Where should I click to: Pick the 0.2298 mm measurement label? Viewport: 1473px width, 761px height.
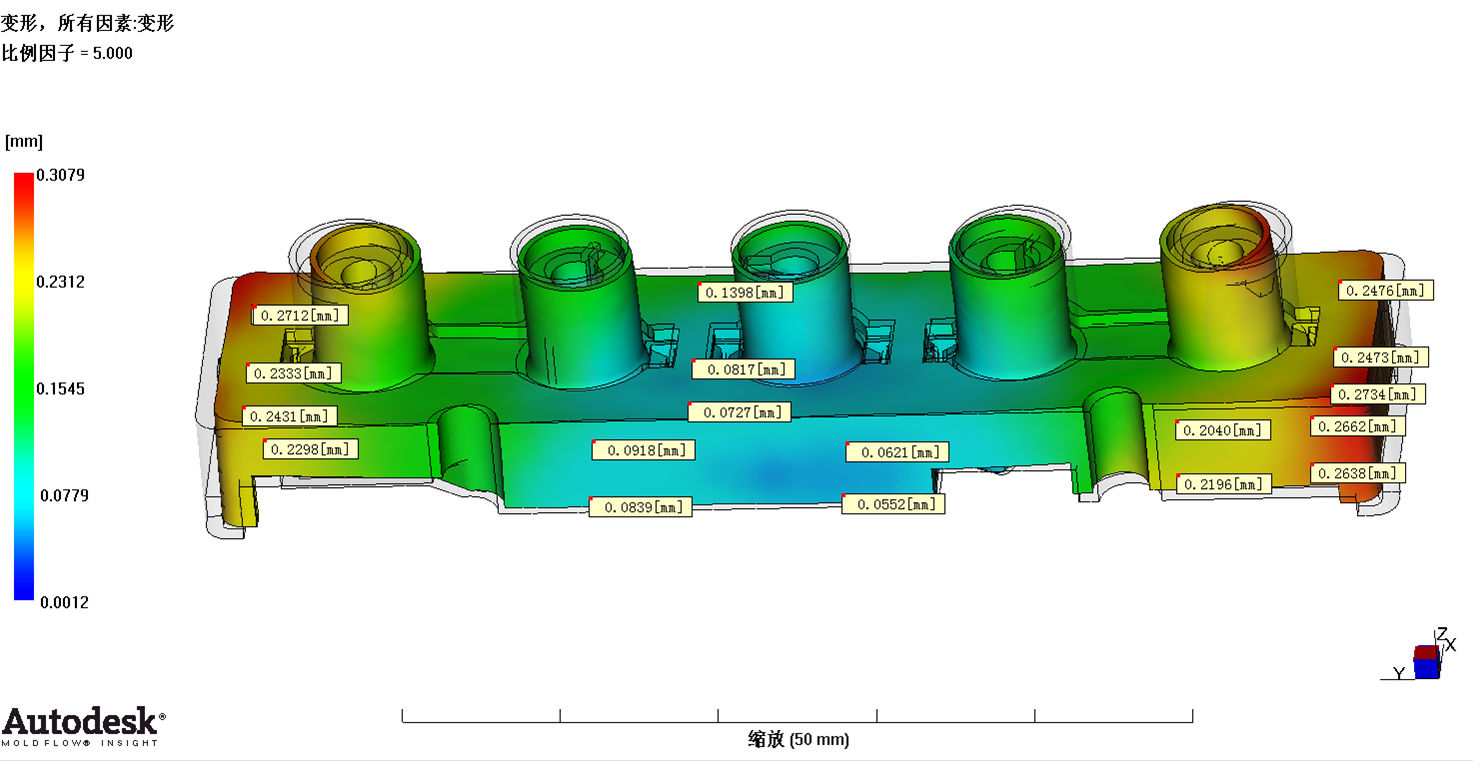(311, 450)
